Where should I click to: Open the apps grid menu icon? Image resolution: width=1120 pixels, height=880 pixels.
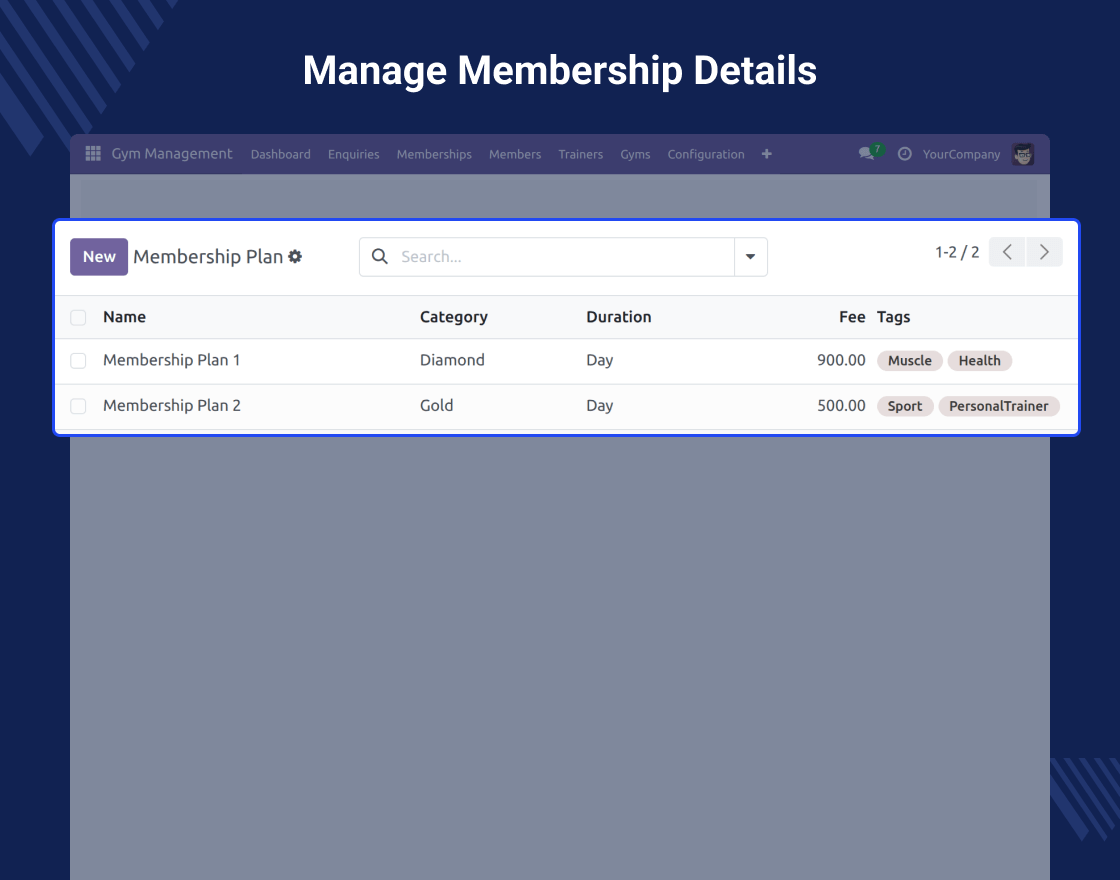tap(93, 154)
